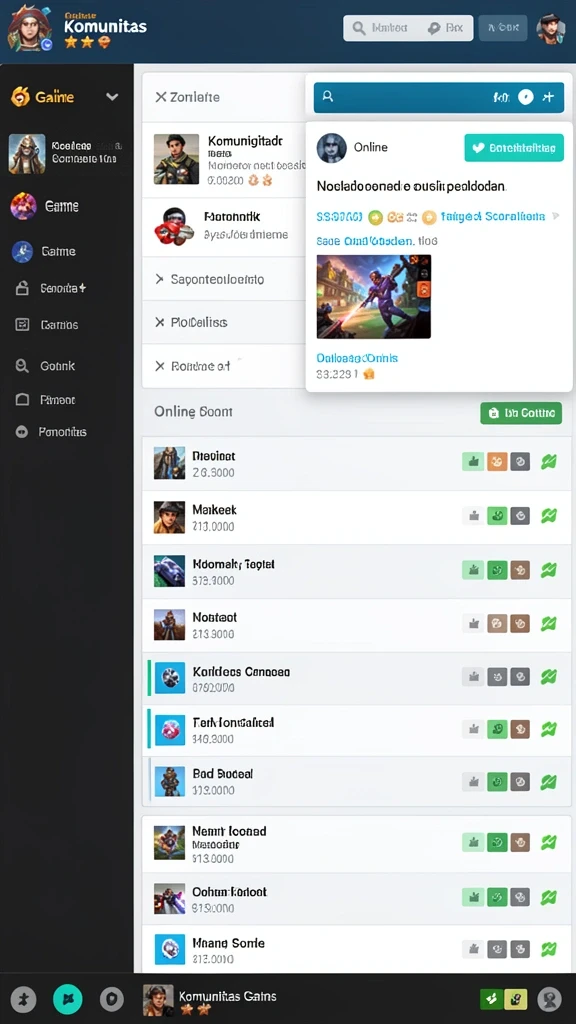Open the gray profile icon at bottom right

549,999
